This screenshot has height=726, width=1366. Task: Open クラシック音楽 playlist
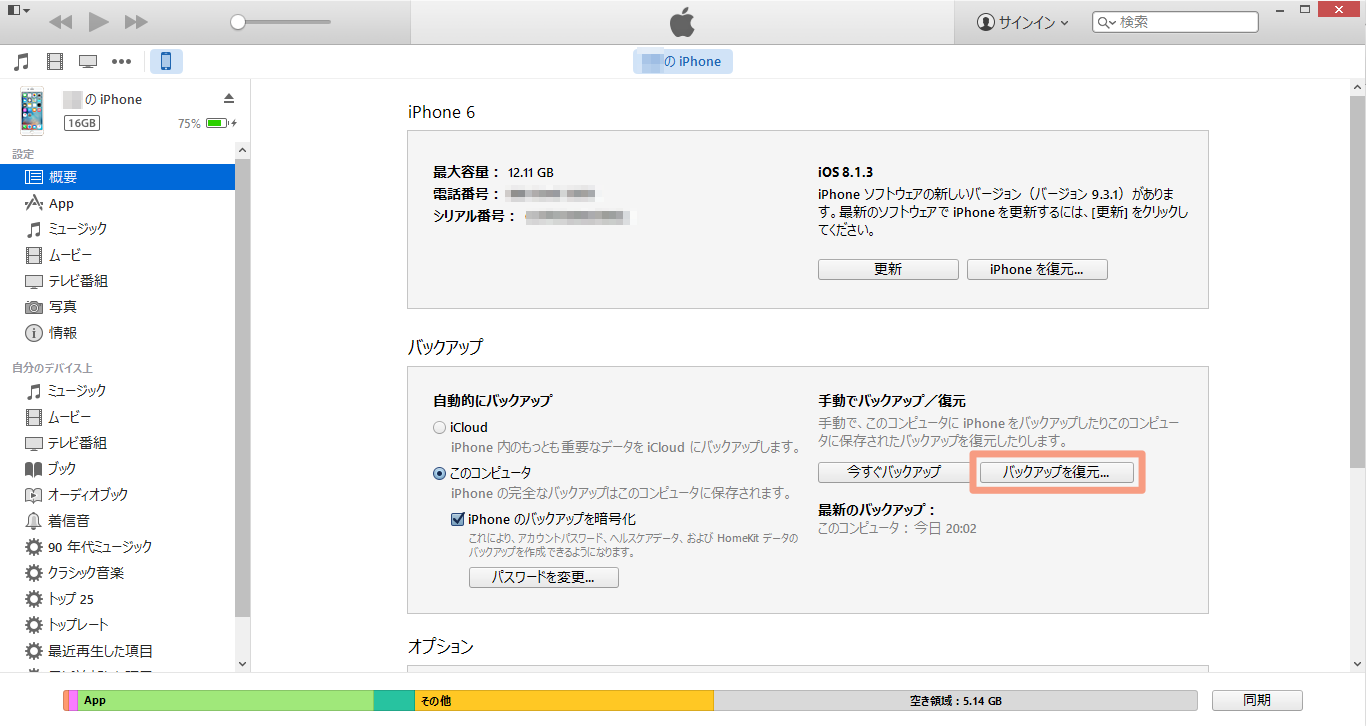(117, 573)
